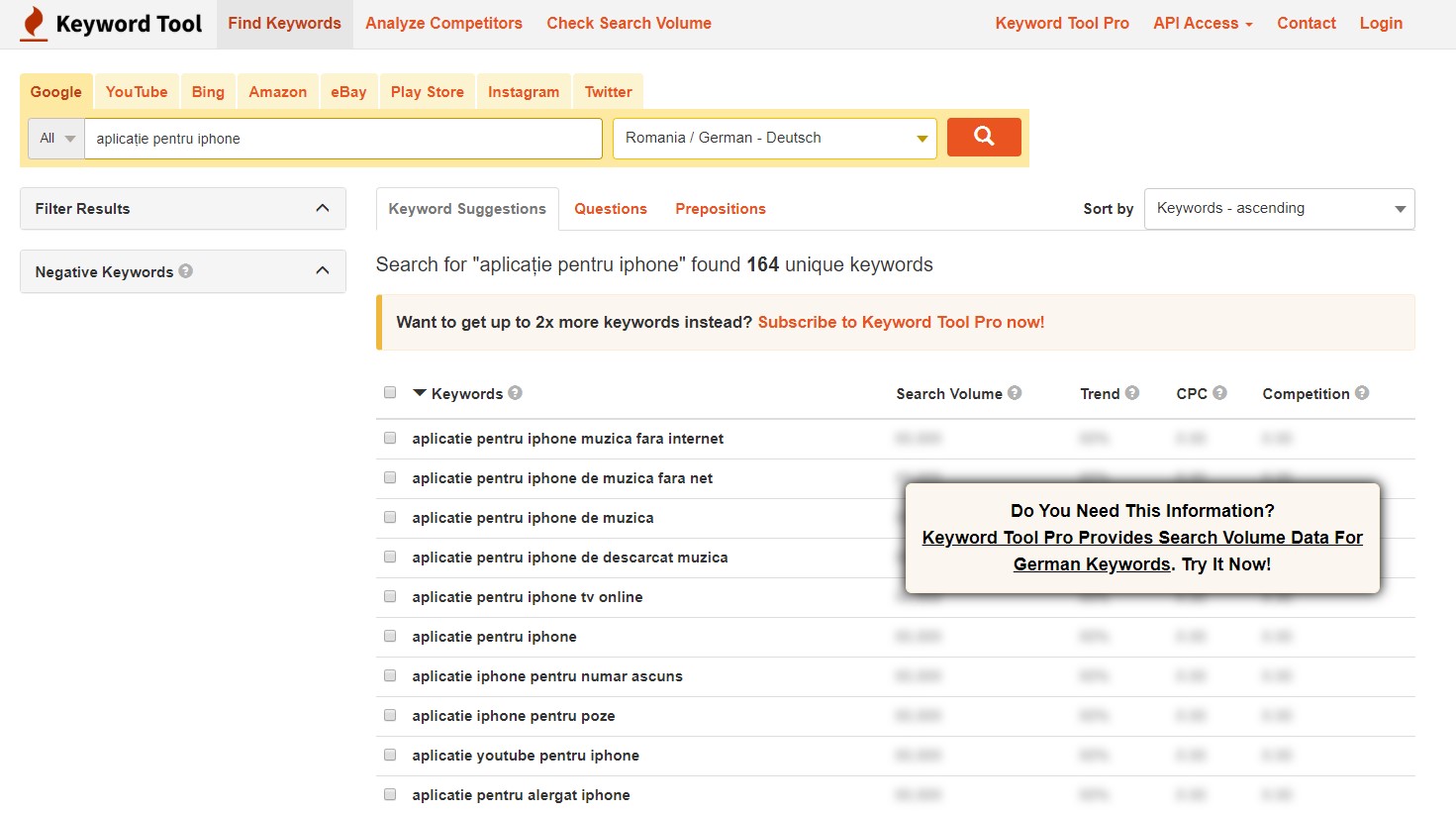Switch to the Twitter tab

tap(609, 92)
